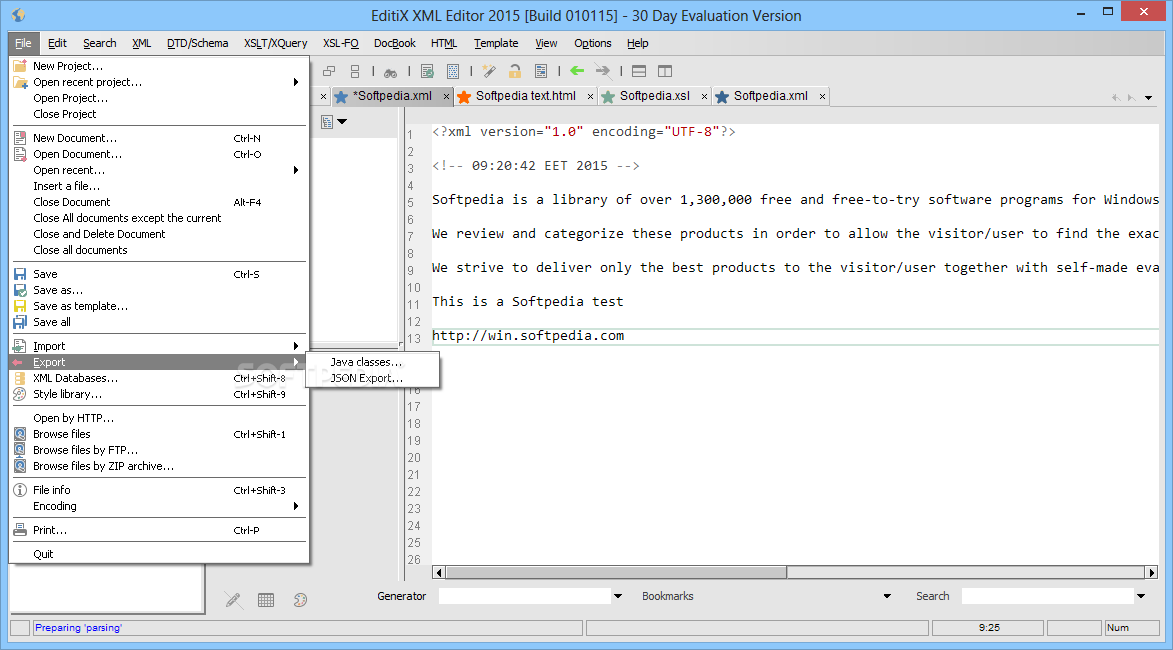The width and height of the screenshot is (1173, 650).
Task: Open the tab list dropdown arrow
Action: 1148,98
